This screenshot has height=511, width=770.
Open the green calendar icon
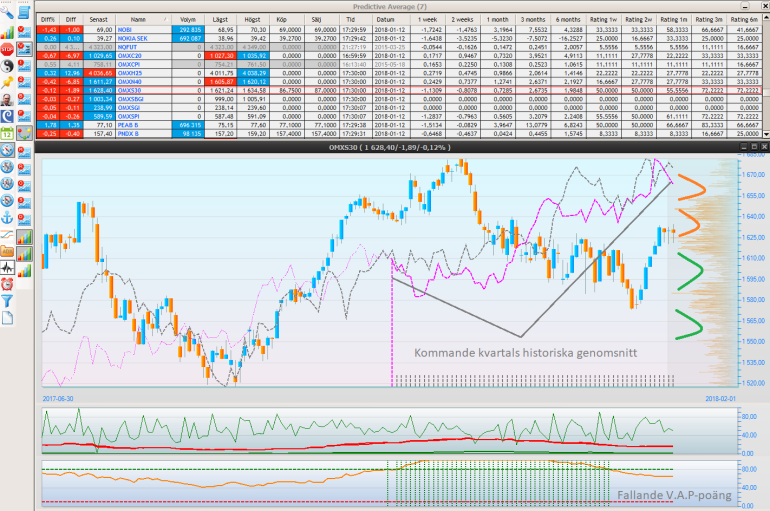[x=8, y=133]
